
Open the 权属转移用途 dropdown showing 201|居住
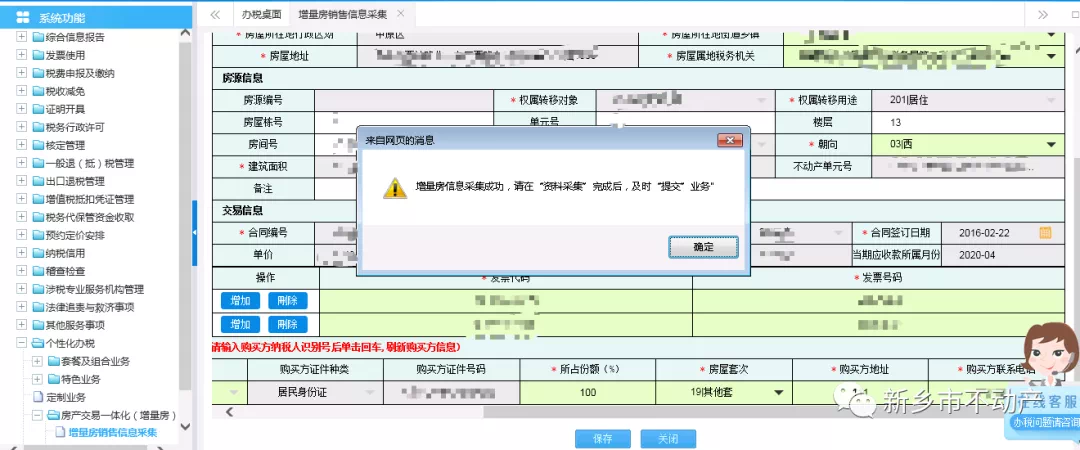click(1051, 100)
